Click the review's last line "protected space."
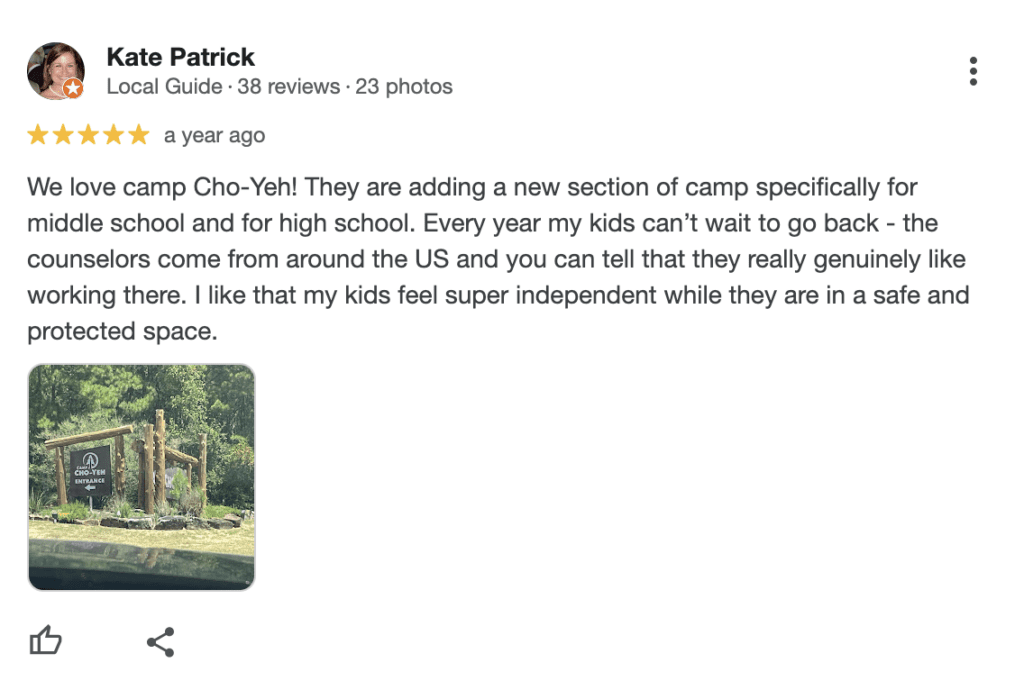This screenshot has height=699, width=1024. pyautogui.click(x=122, y=331)
